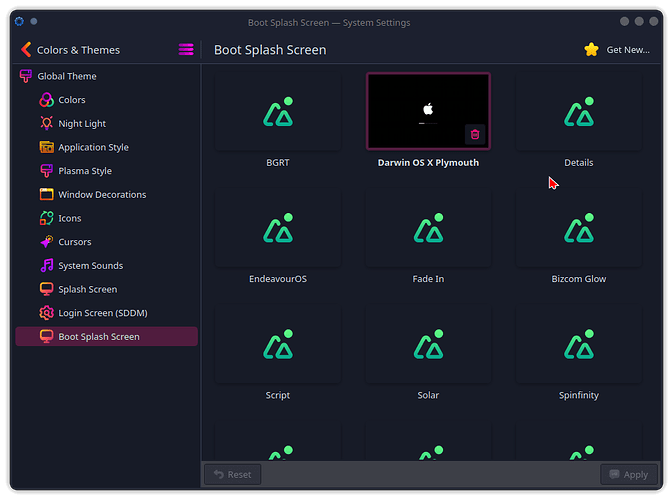Click the Colors circles icon
672x500 pixels.
pos(46,100)
